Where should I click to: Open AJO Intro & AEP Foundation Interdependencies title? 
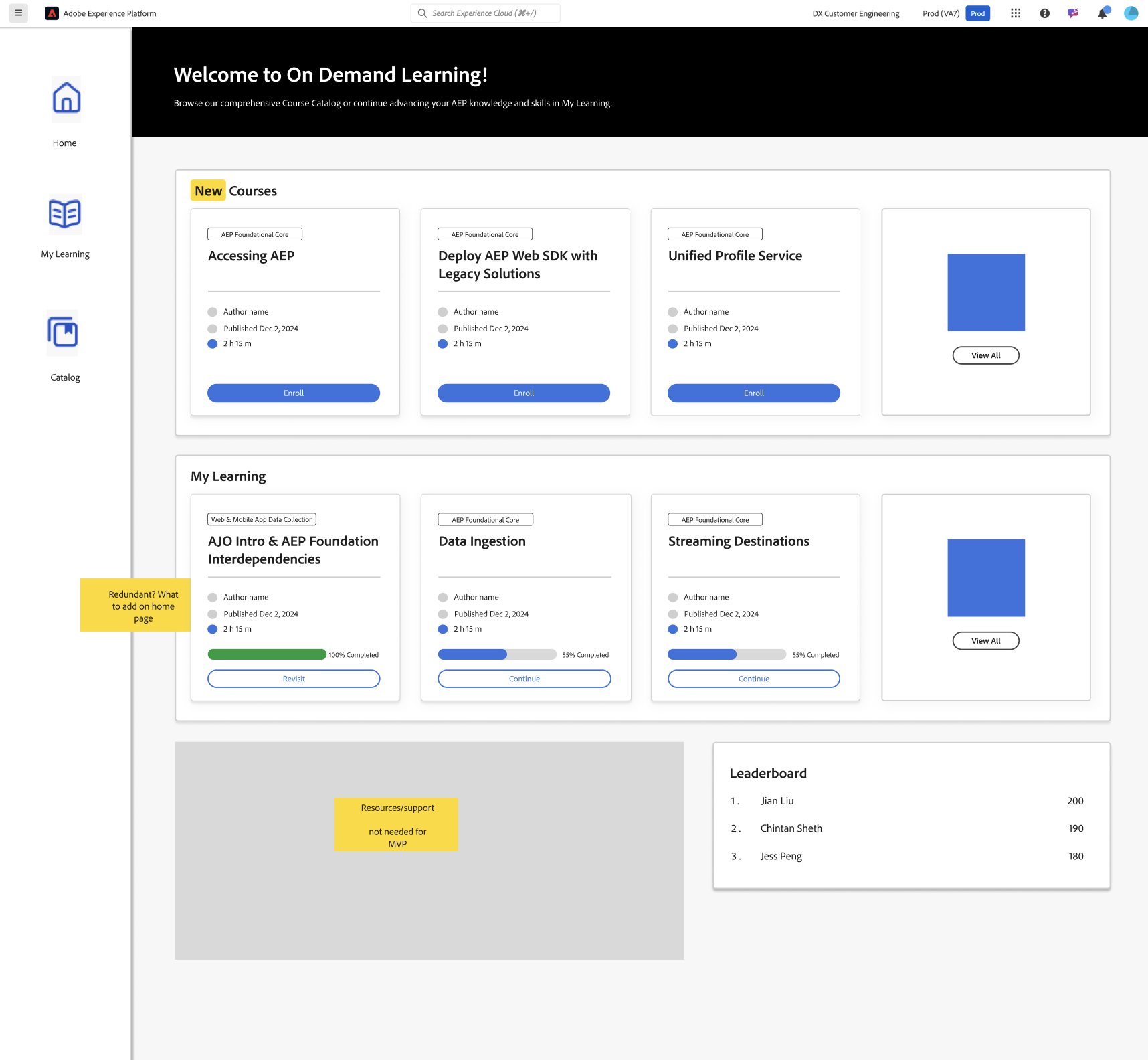(x=293, y=550)
